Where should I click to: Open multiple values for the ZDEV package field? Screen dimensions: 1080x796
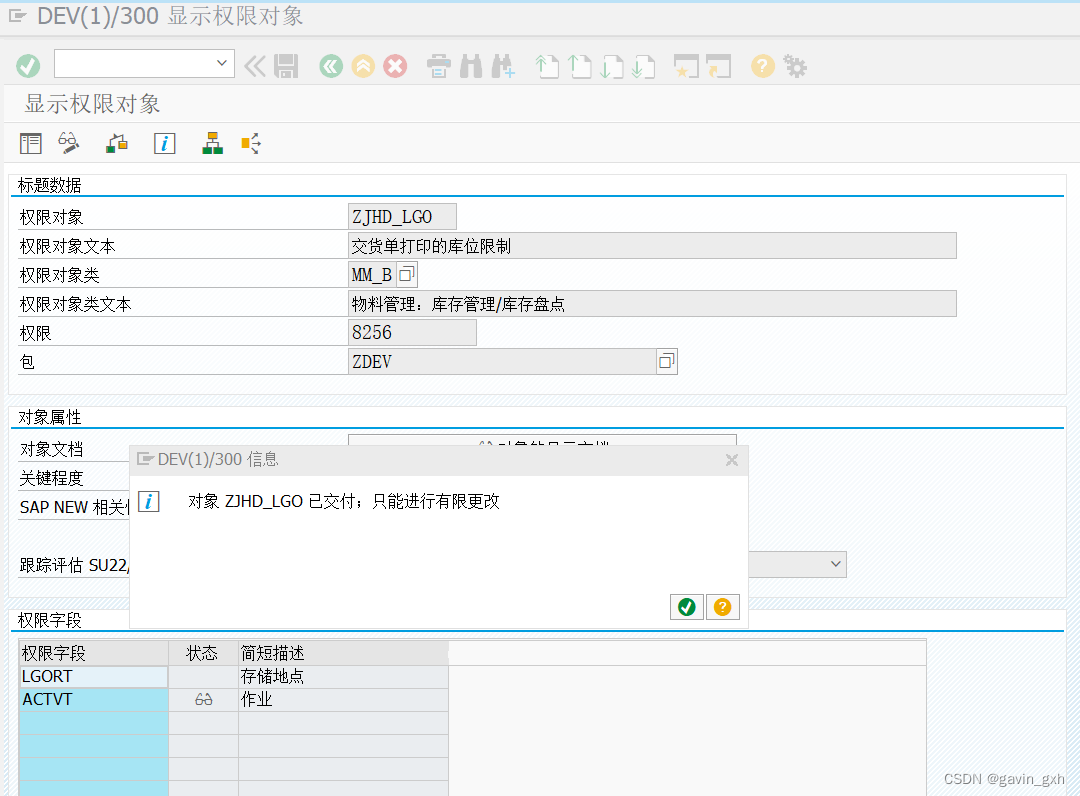tap(666, 361)
